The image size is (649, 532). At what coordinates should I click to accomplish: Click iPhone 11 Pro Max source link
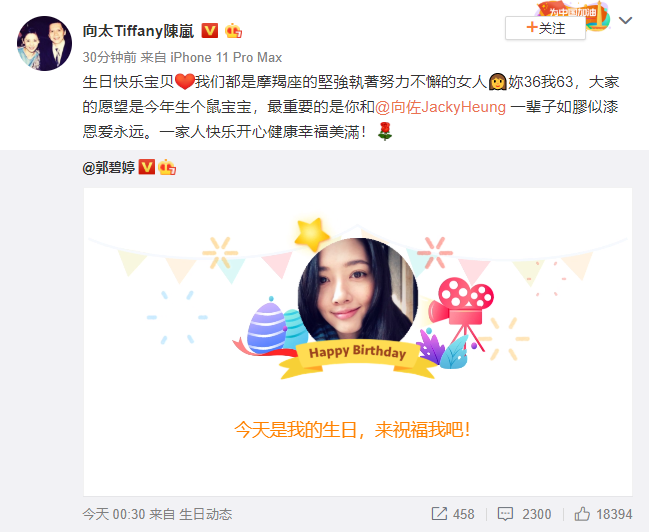tap(226, 57)
